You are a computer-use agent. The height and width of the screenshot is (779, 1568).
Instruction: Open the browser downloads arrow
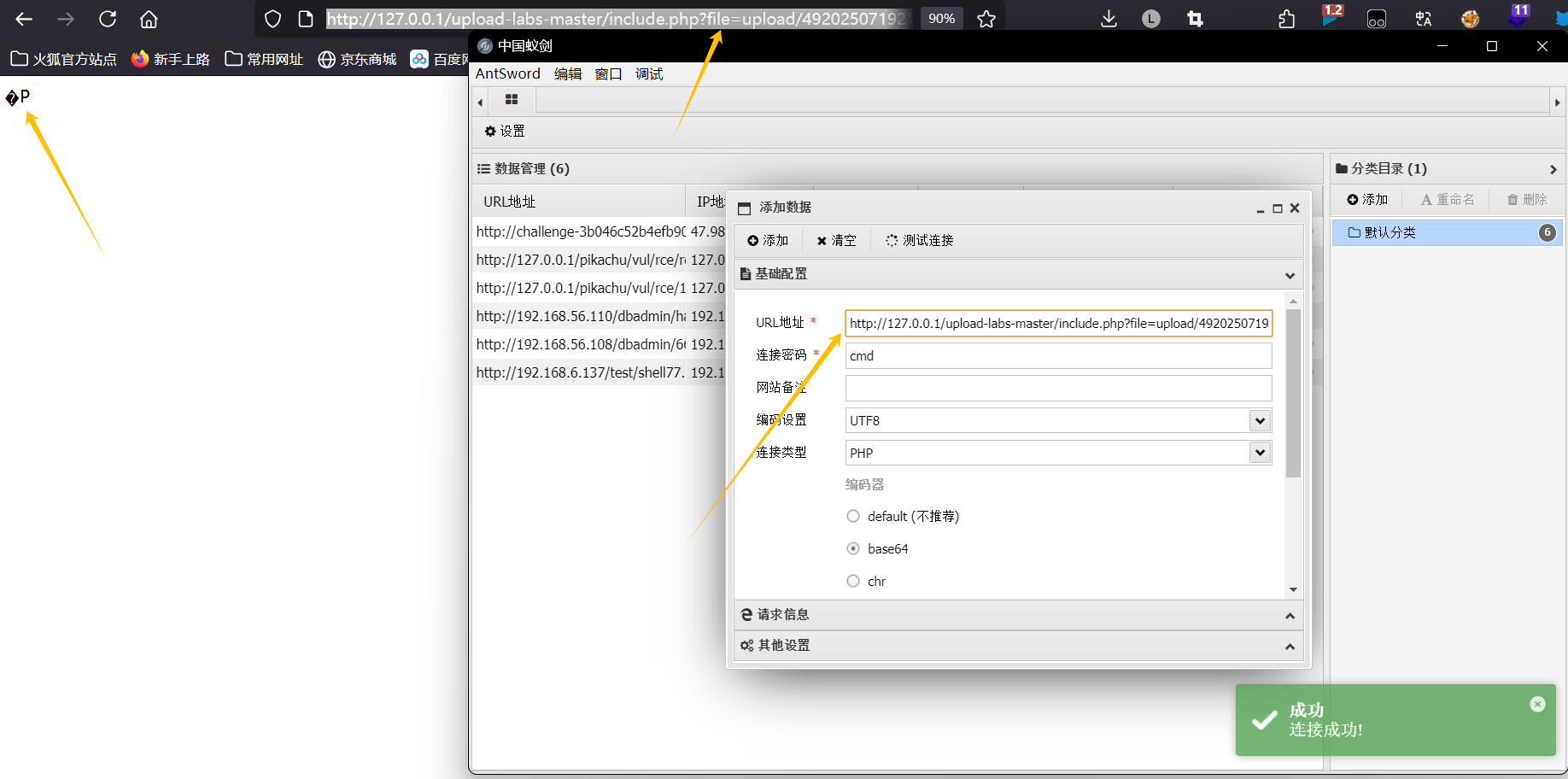coord(1109,19)
